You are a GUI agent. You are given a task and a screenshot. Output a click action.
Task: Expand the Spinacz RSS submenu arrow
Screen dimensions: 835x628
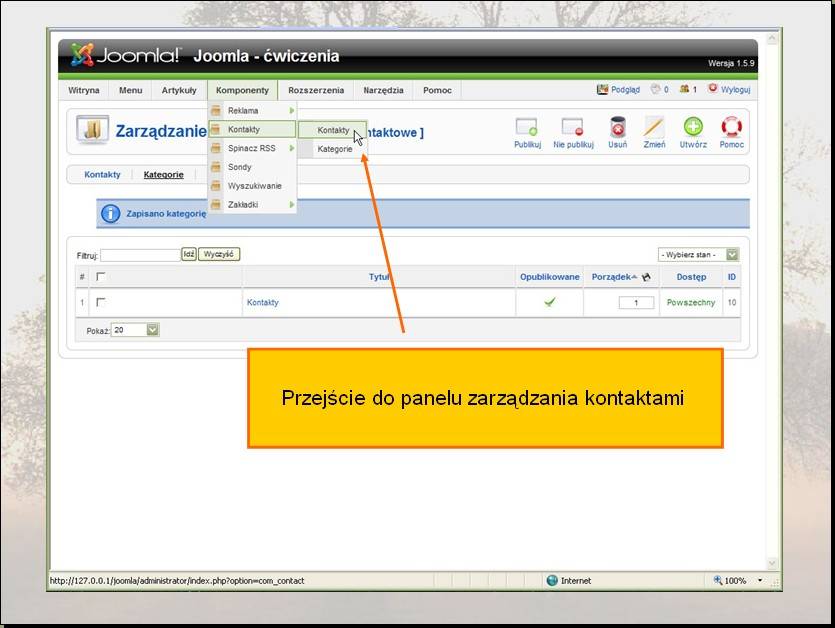(292, 148)
